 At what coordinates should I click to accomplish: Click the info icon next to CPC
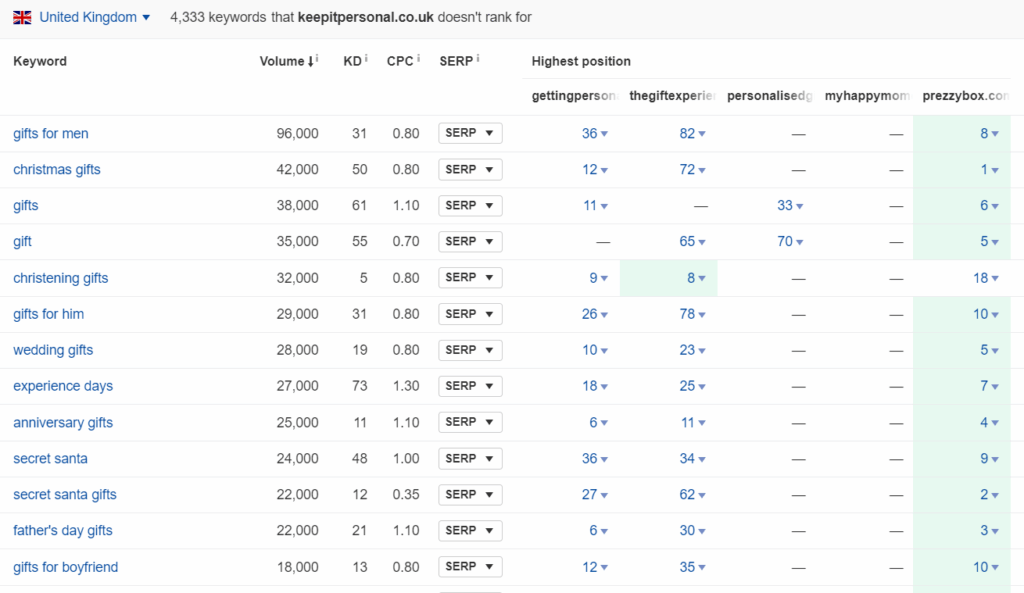(x=418, y=58)
